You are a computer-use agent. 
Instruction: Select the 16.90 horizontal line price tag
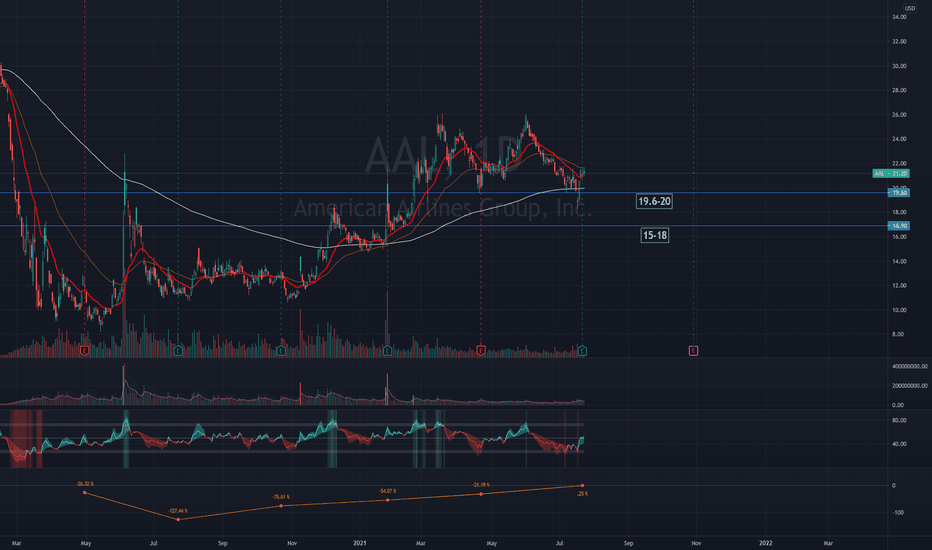[x=899, y=225]
